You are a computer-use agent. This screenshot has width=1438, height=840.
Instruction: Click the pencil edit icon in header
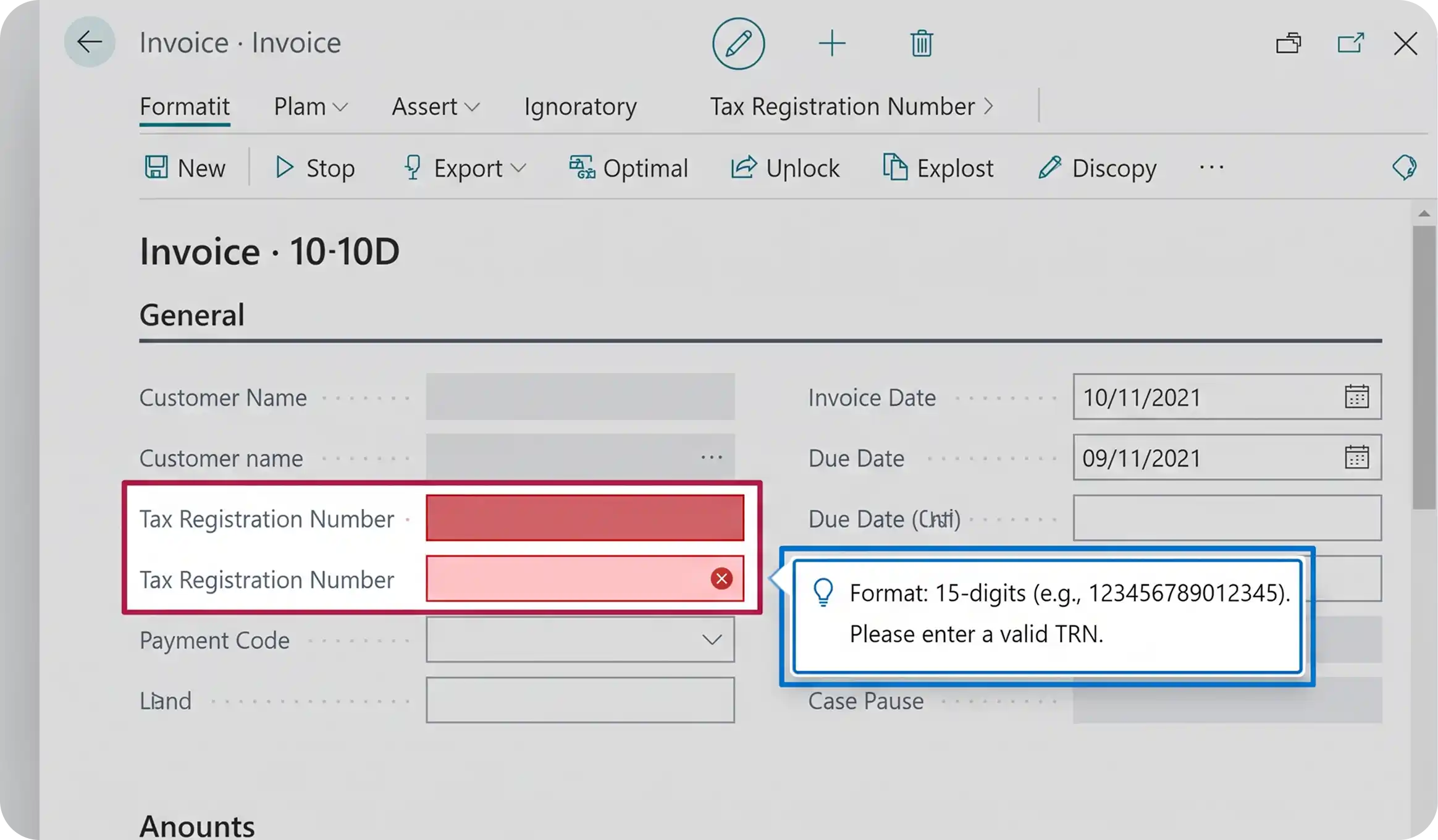click(x=738, y=44)
